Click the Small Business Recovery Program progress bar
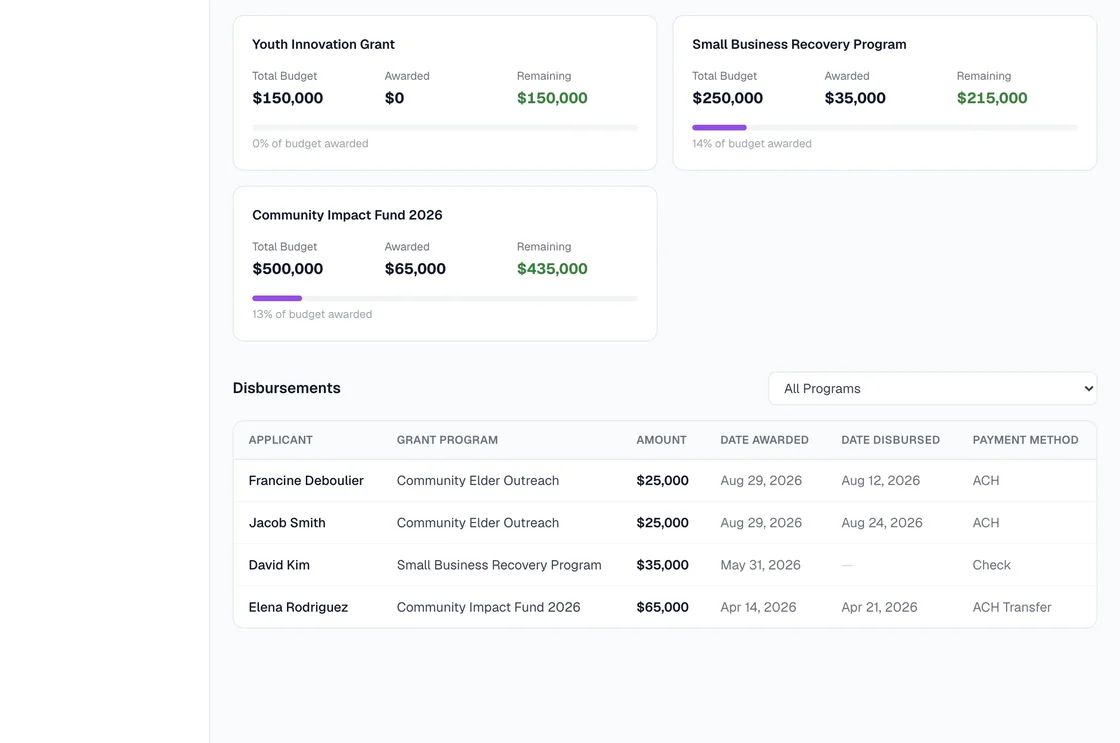Screen dimensions: 1120x743 [884, 128]
